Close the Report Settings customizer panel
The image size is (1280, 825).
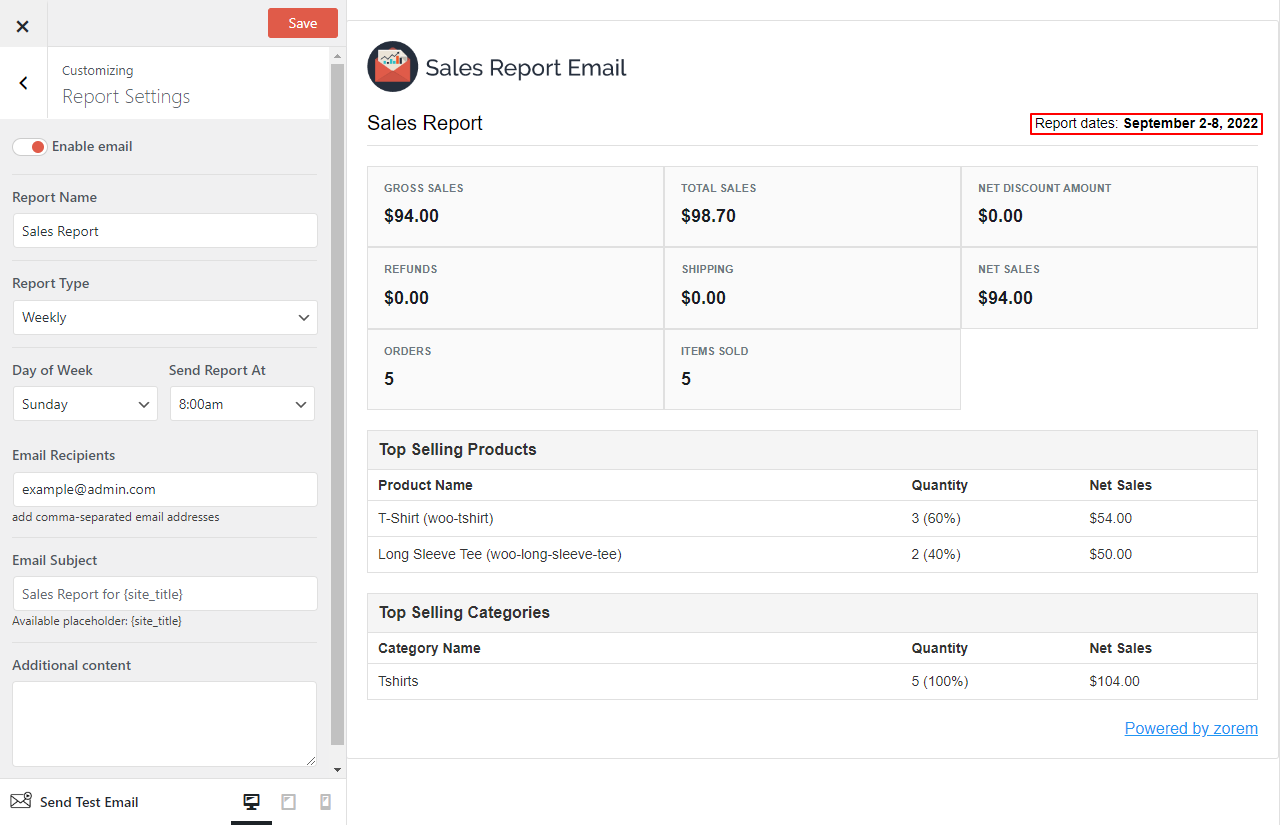coord(22,26)
